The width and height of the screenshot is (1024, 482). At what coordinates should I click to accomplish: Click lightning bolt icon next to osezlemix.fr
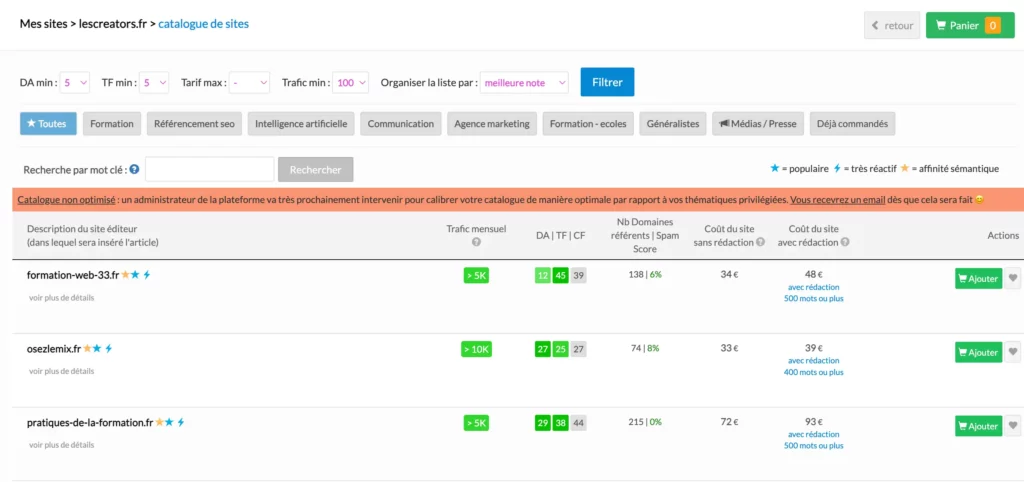109,349
